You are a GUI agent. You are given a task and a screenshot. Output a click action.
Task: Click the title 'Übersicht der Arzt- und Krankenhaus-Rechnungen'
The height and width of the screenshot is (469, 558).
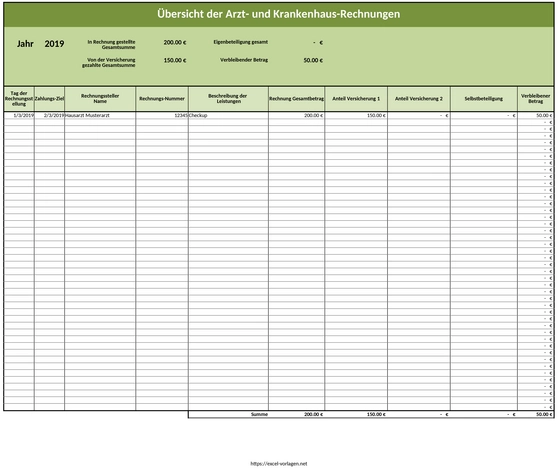click(x=279, y=14)
